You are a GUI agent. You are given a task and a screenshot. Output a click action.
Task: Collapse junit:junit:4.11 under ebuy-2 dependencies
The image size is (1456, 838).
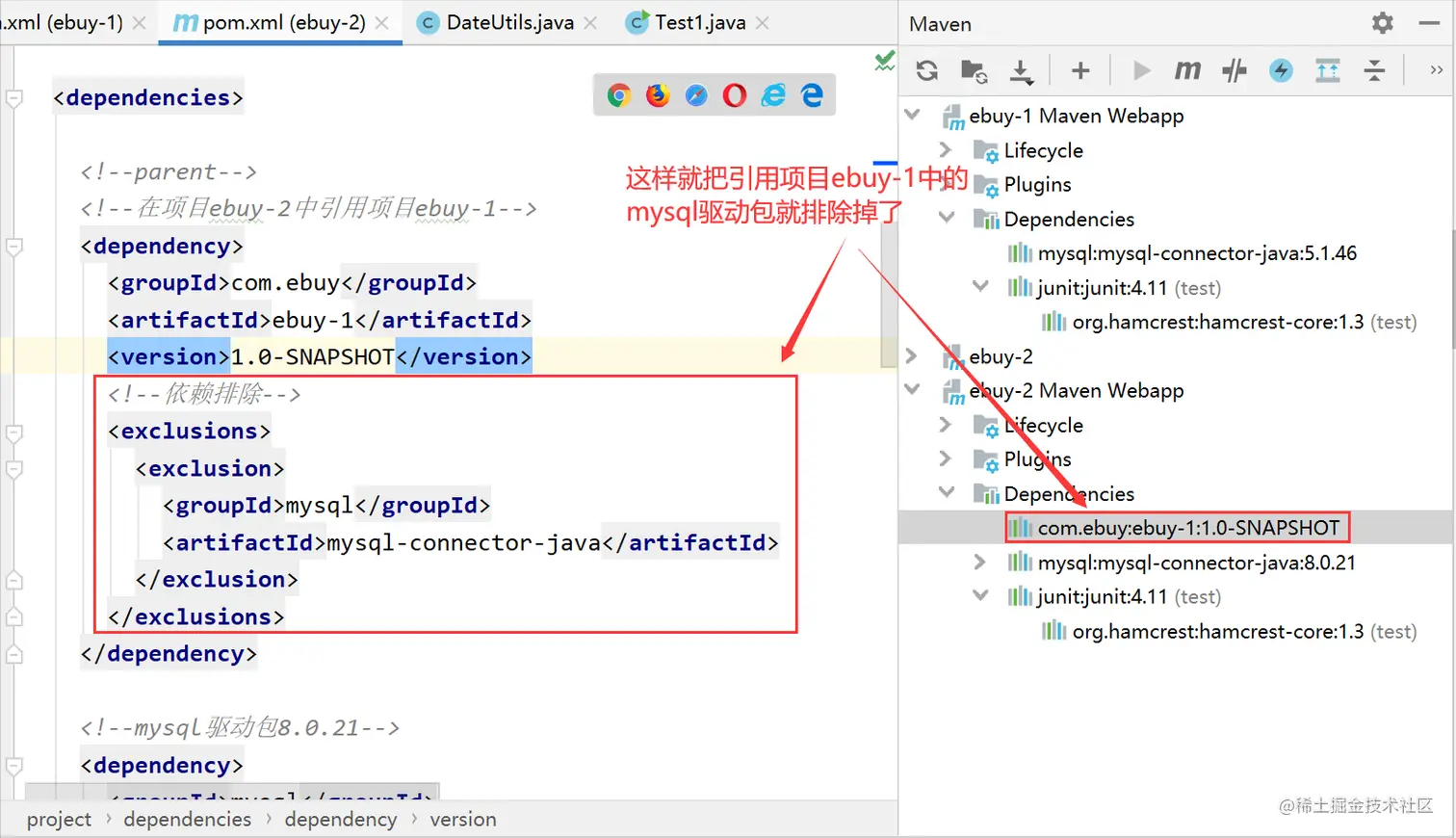980,595
